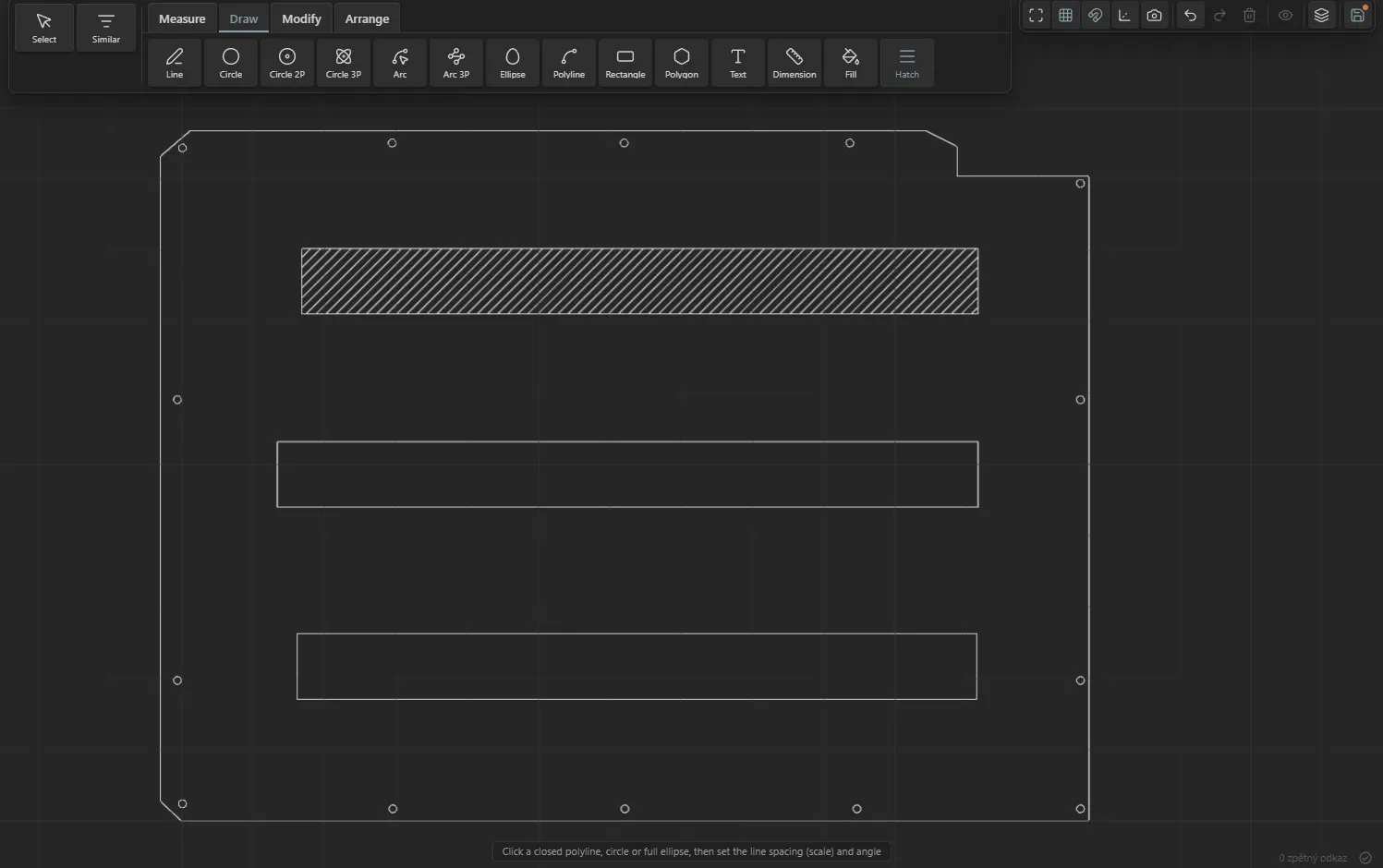Screen dimensions: 1383x868
Task: Redo the last undone action
Action: [x=1220, y=16]
